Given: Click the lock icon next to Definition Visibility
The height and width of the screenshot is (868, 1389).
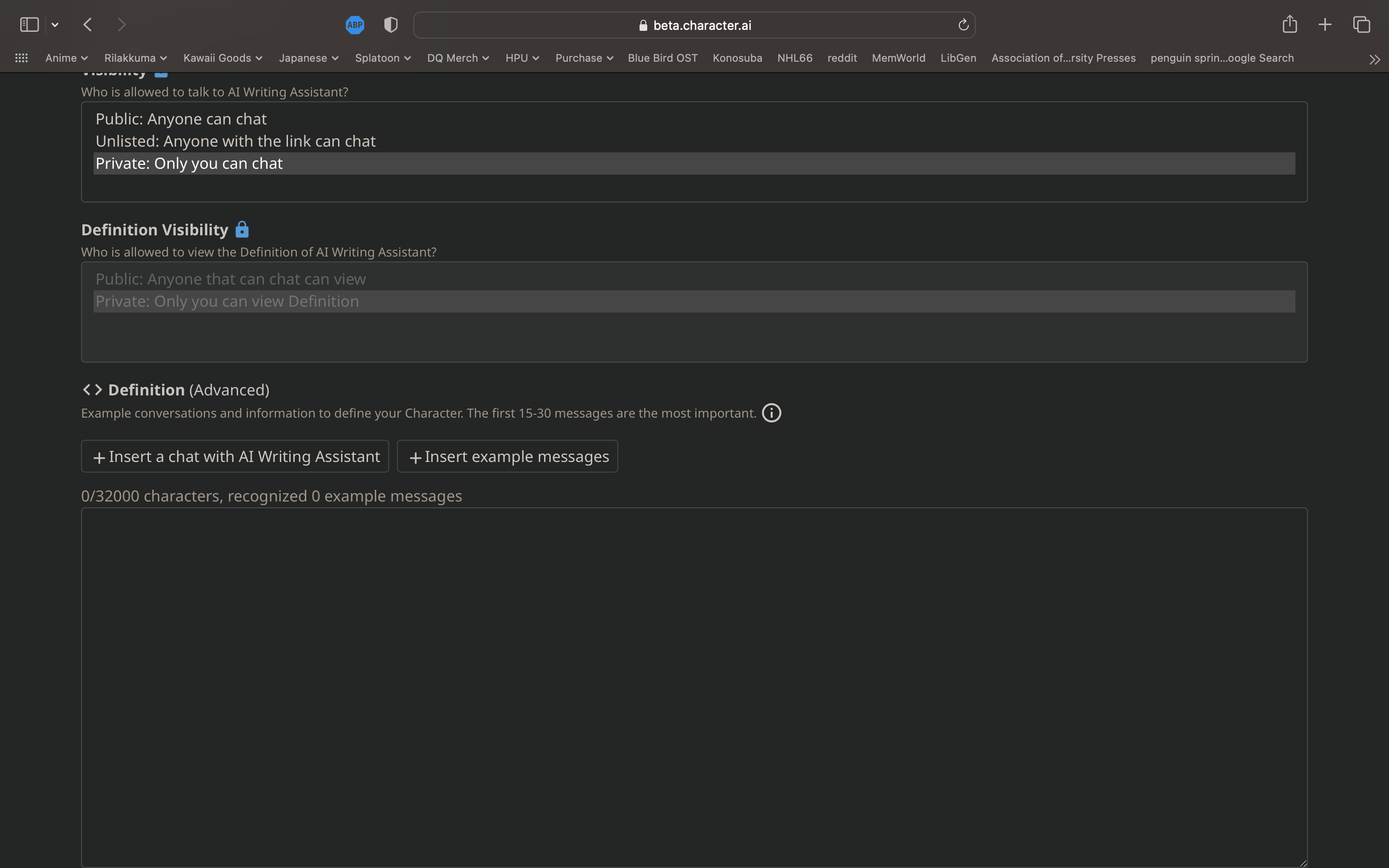Looking at the screenshot, I should (242, 229).
